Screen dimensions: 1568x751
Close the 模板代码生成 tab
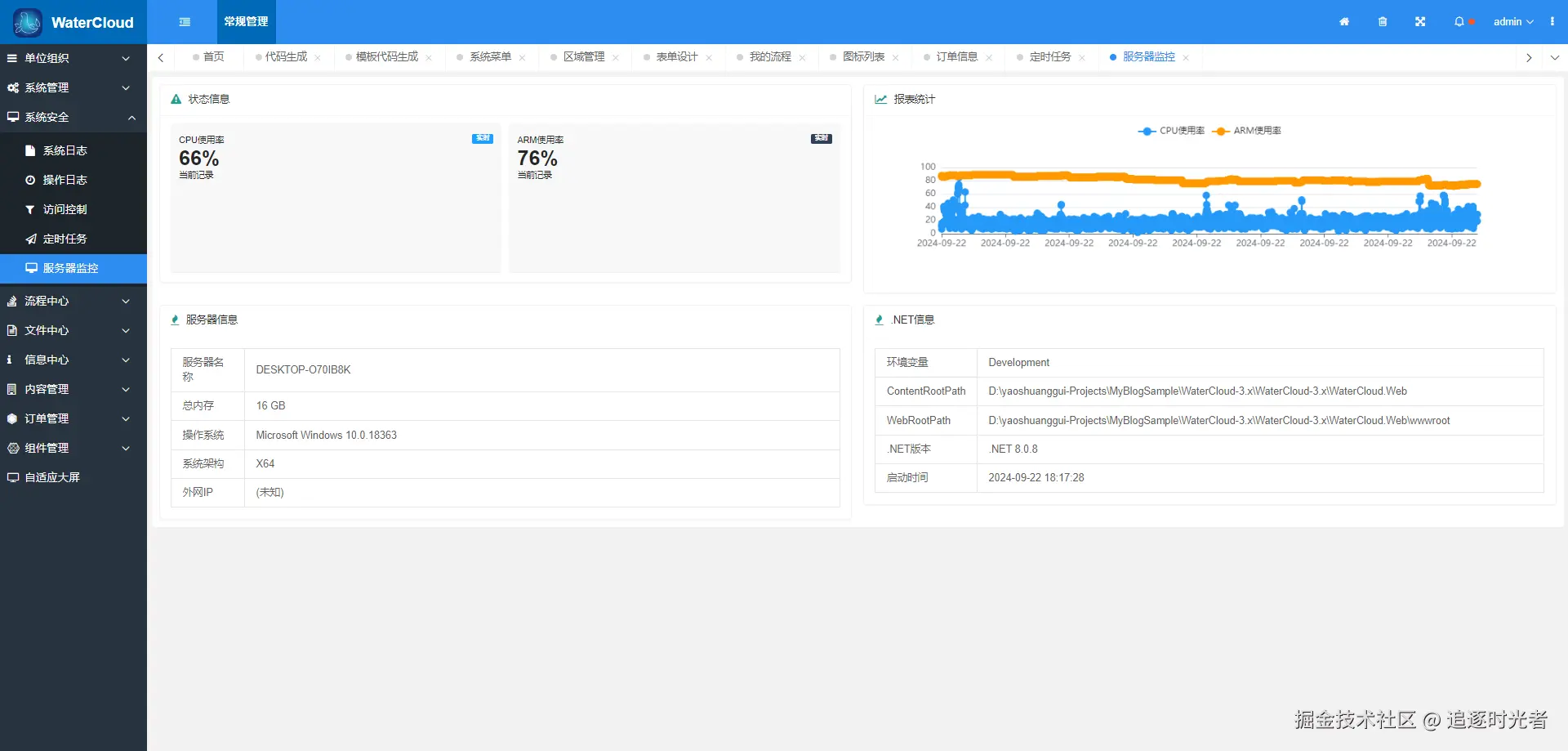[429, 58]
